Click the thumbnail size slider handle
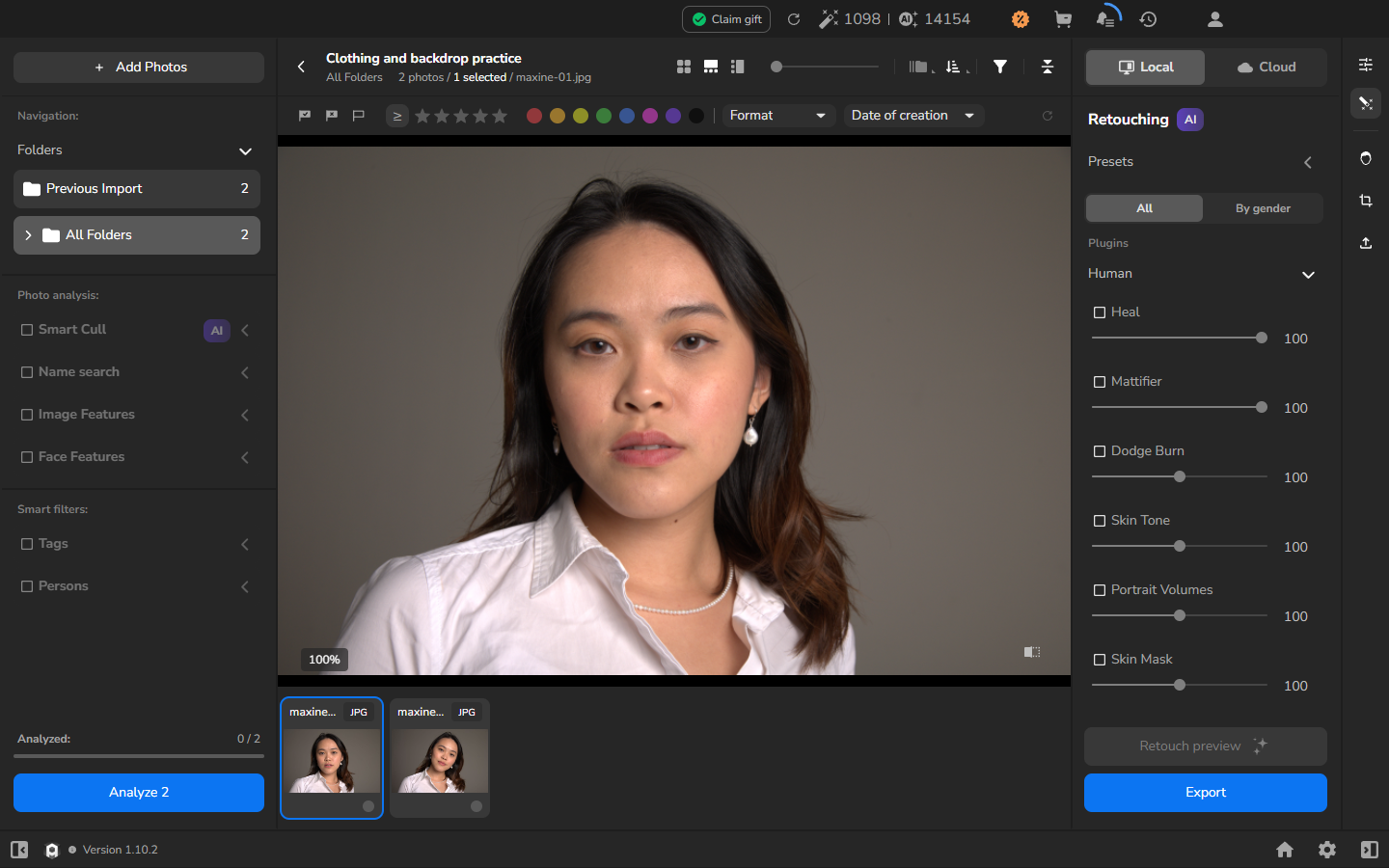1389x868 pixels. point(776,67)
